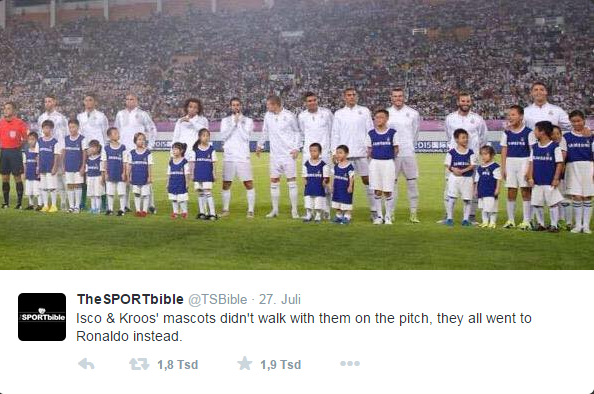Open TheSPORTbible profile name link
Viewport: 594px width, 394px height.
[x=130, y=299]
